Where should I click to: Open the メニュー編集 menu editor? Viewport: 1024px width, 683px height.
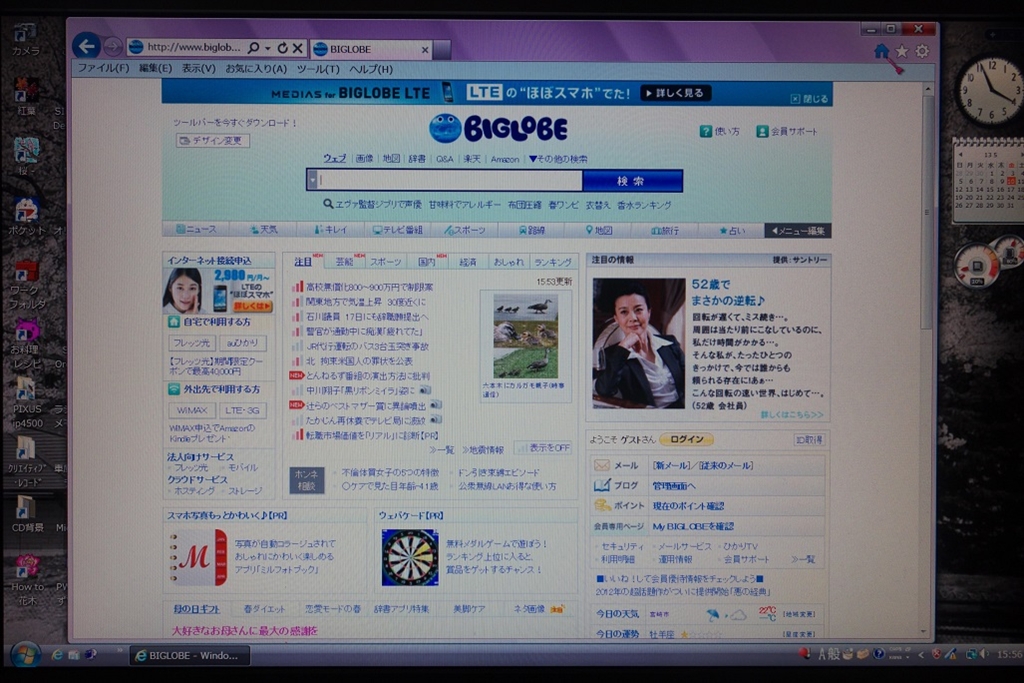click(x=797, y=230)
